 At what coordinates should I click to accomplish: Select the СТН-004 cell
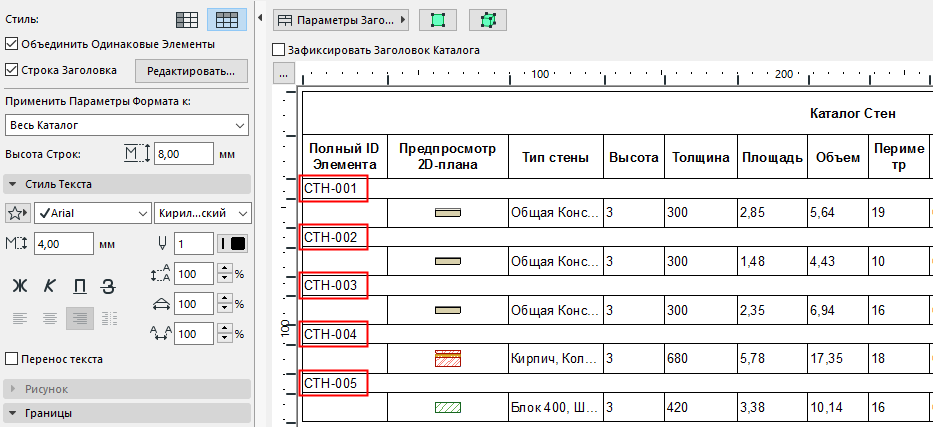coord(333,334)
